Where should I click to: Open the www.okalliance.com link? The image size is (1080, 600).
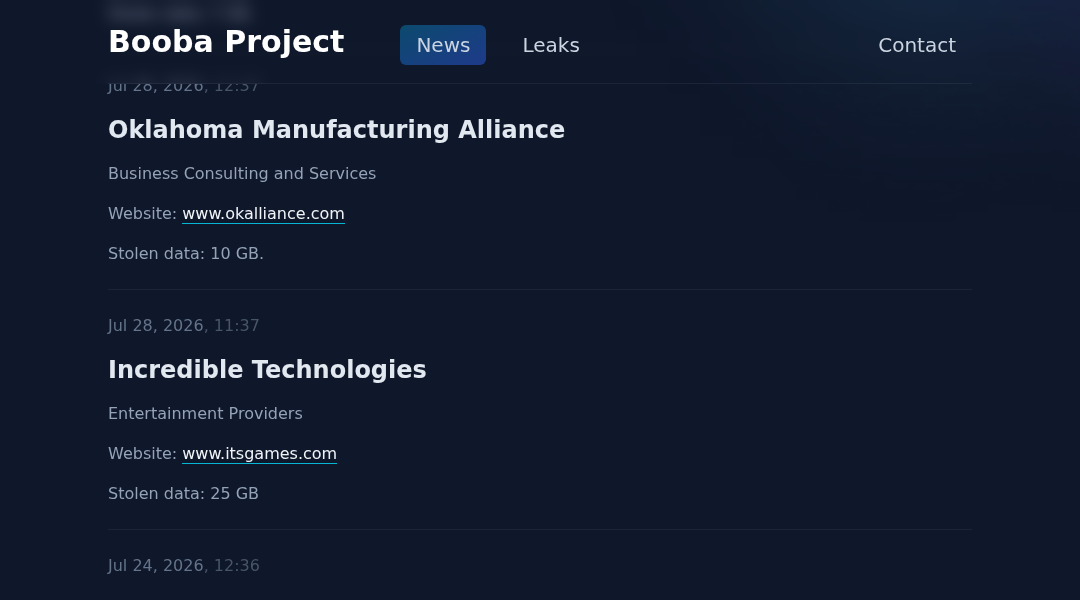(x=263, y=214)
